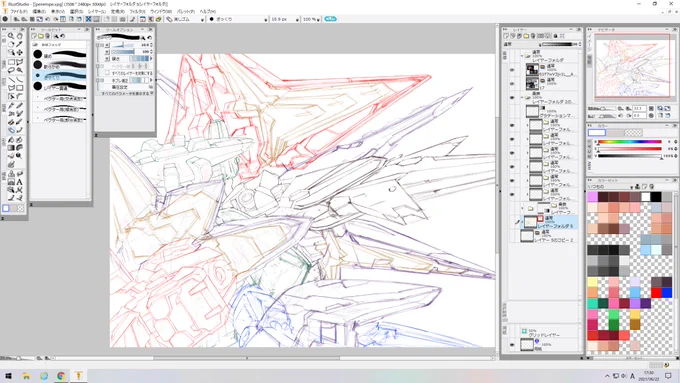Select sub color chip in Color panel
This screenshot has width=680, height=383.
pos(615,133)
